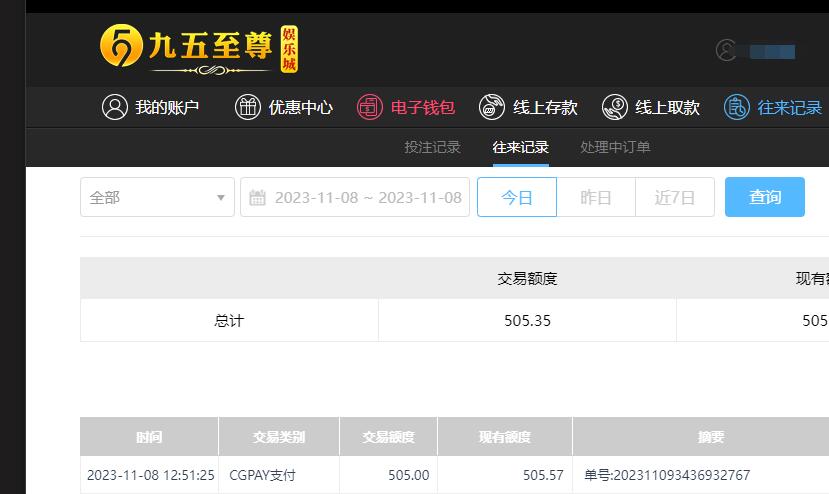Screen dimensions: 829x494
Task: Click the 往来记录 sub tab
Action: click(x=520, y=147)
